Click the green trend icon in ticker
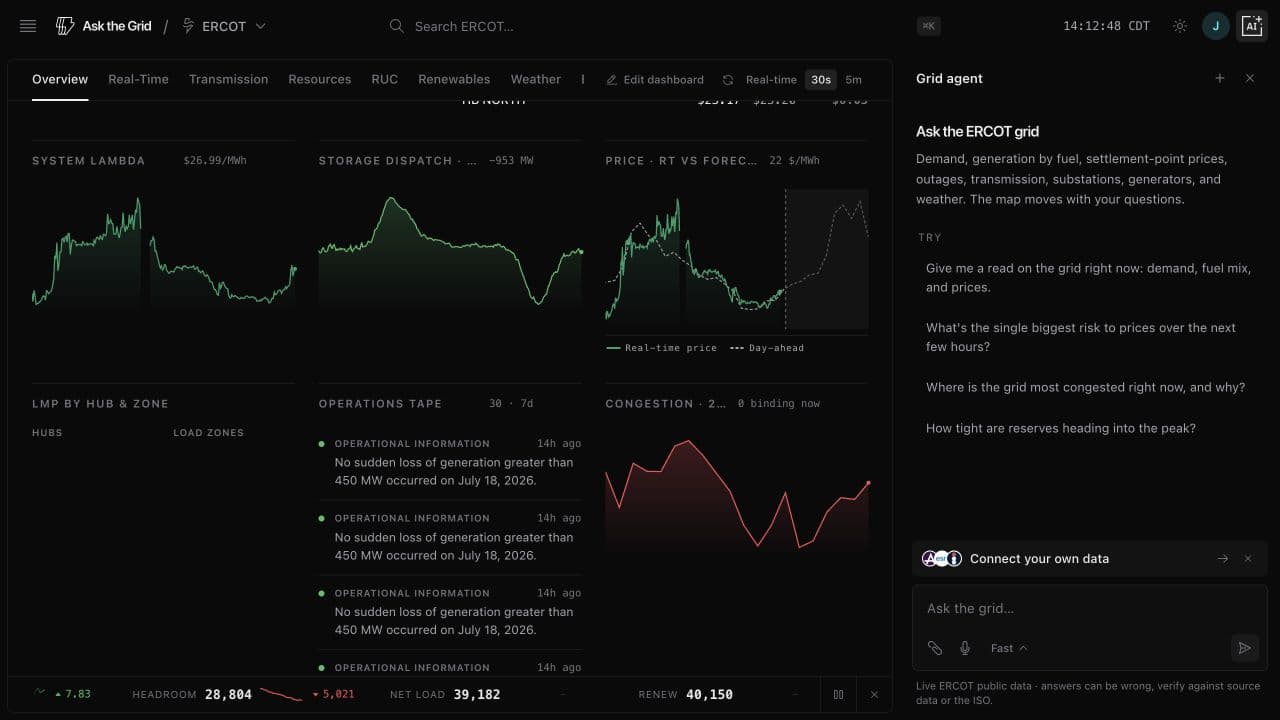The height and width of the screenshot is (720, 1280). [x=40, y=692]
